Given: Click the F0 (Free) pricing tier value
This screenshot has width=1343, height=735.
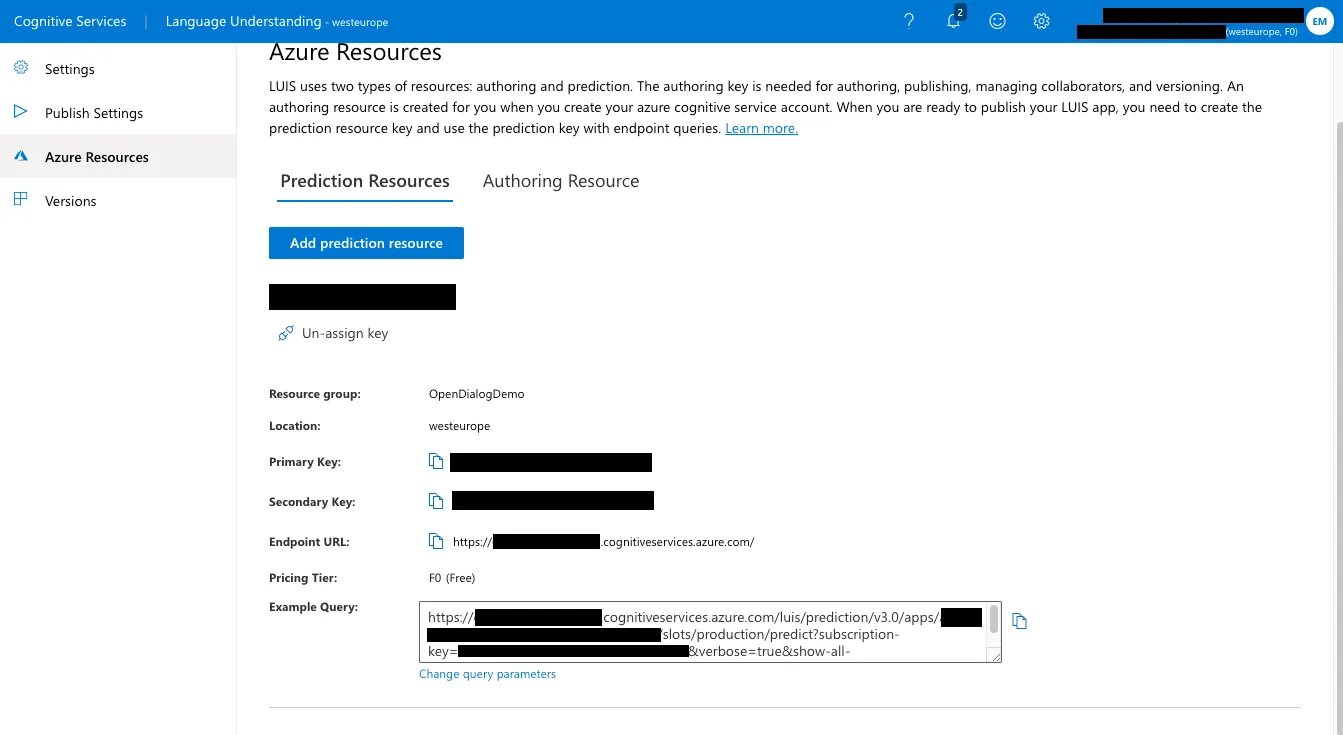Looking at the screenshot, I should [x=452, y=578].
